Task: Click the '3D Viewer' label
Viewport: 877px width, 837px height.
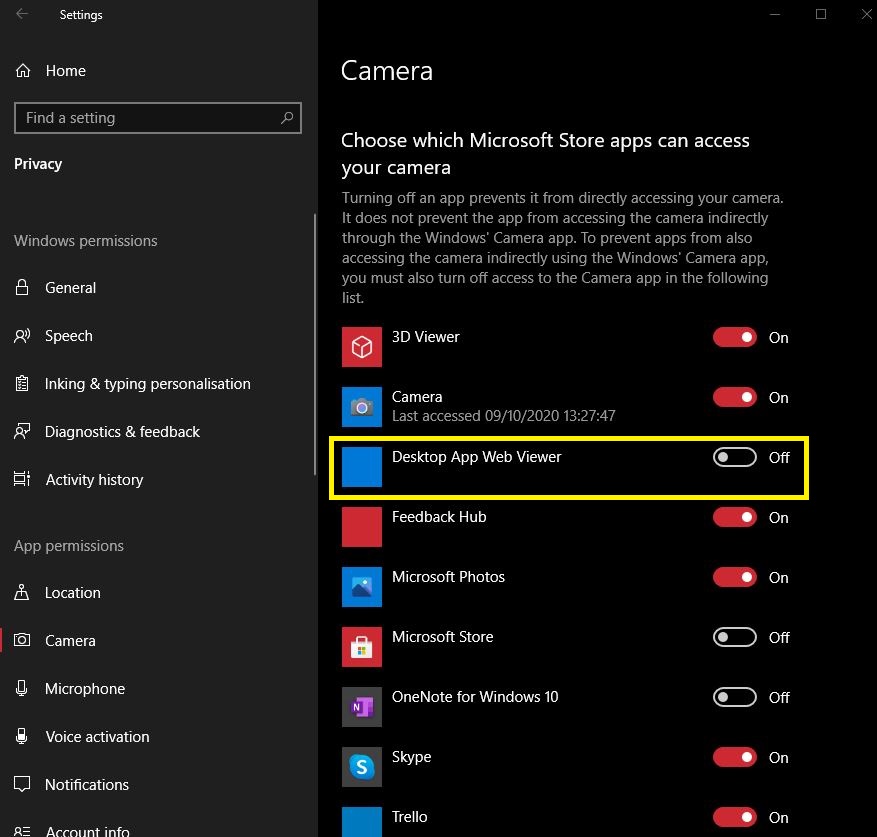Action: coord(425,336)
